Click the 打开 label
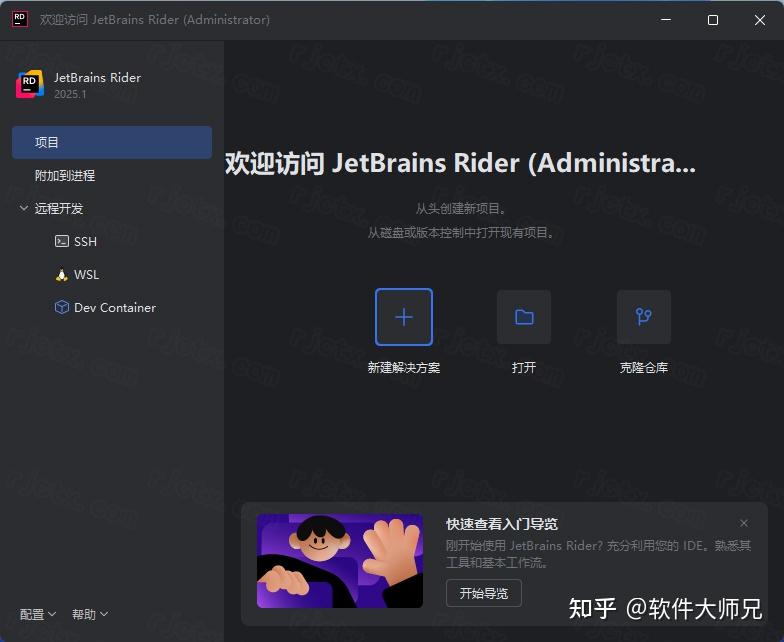 (524, 368)
